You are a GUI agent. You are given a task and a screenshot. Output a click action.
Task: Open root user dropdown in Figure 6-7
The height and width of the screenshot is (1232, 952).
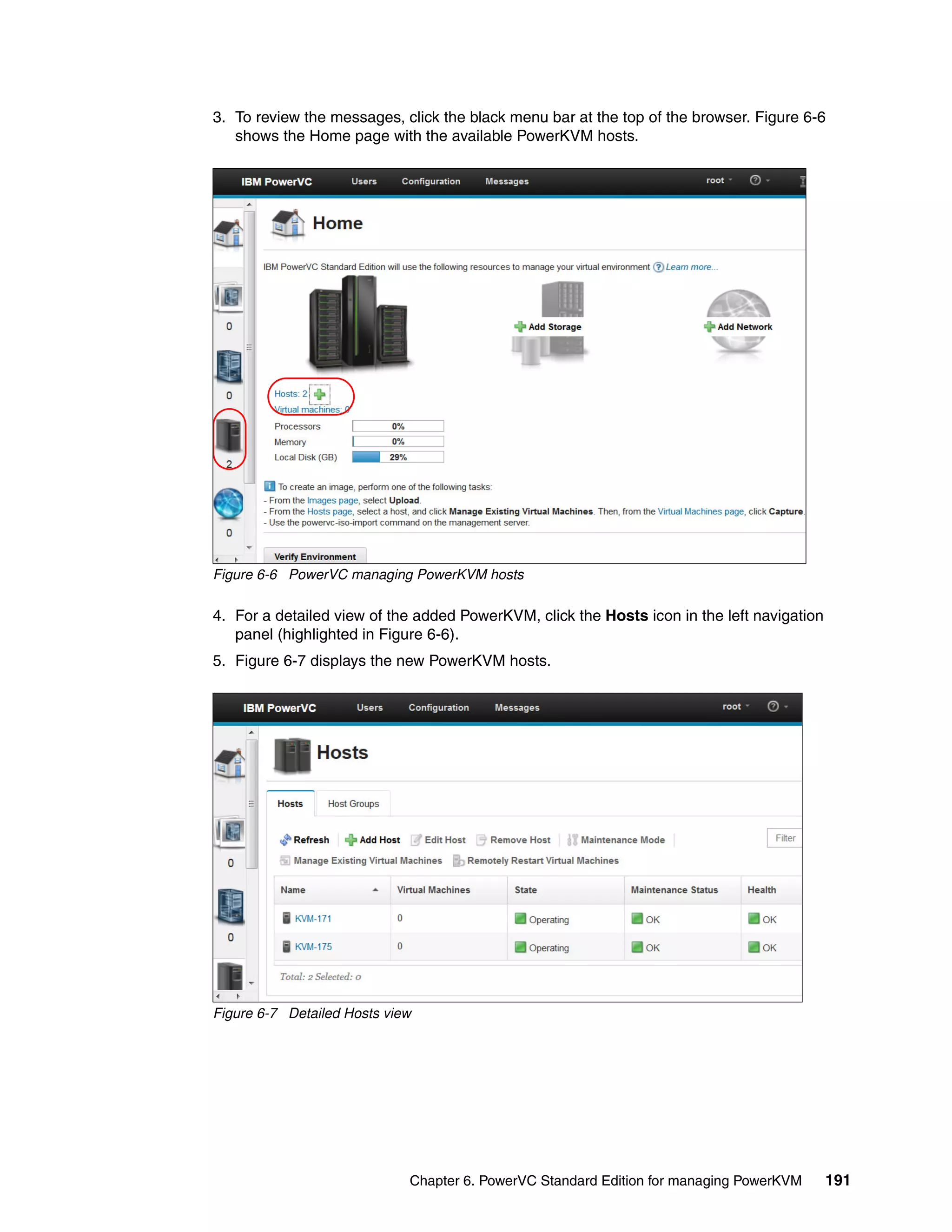(735, 706)
